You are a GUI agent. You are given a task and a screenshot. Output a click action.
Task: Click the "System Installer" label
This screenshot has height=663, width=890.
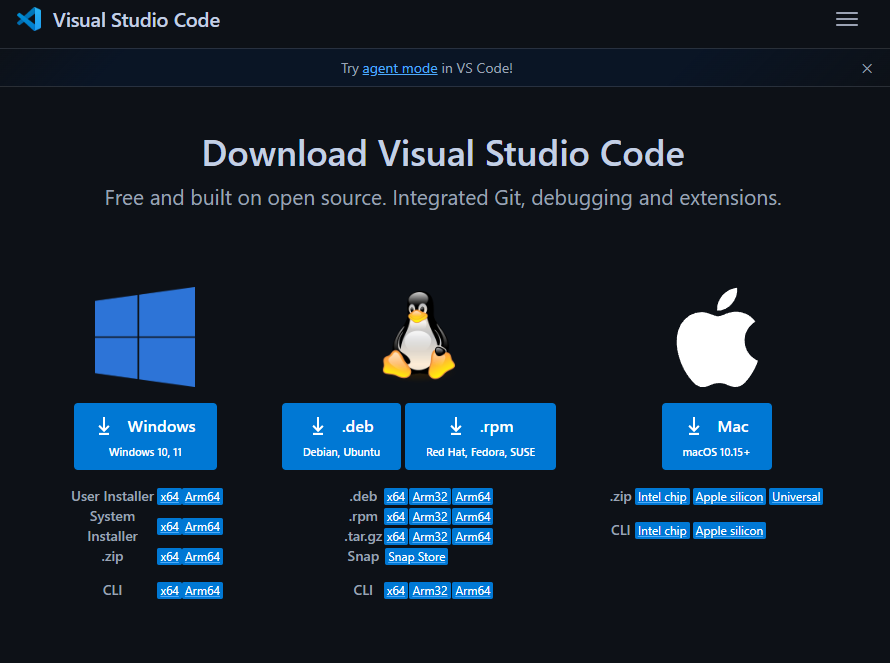[112, 526]
